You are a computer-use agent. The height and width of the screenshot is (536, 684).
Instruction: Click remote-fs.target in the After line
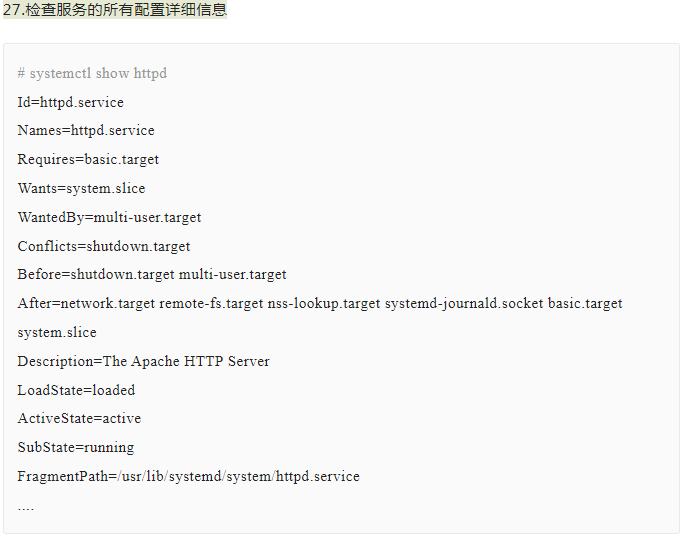[197, 304]
